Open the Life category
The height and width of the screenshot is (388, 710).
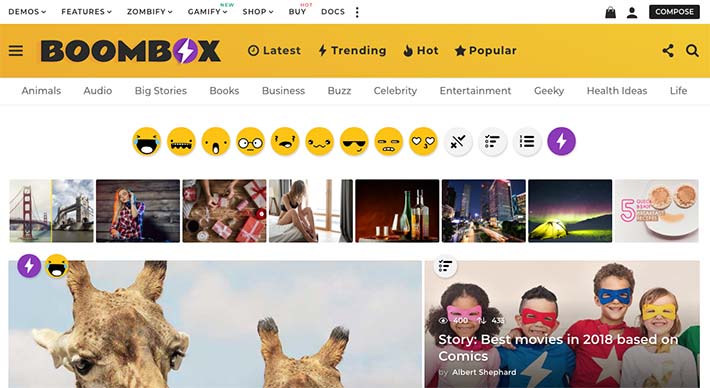(678, 91)
